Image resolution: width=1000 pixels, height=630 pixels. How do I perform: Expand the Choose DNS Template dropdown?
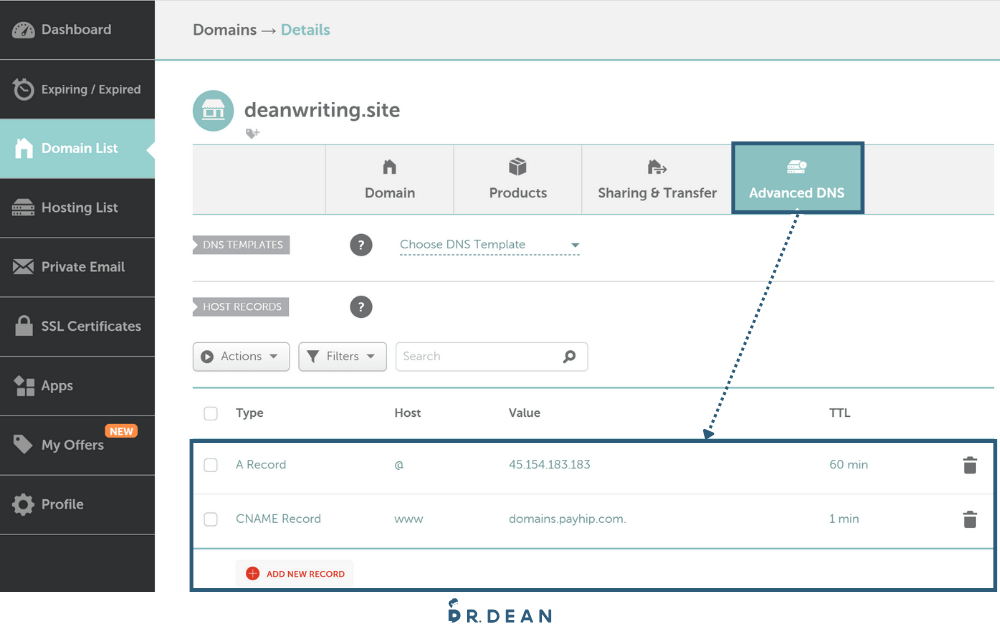point(489,245)
